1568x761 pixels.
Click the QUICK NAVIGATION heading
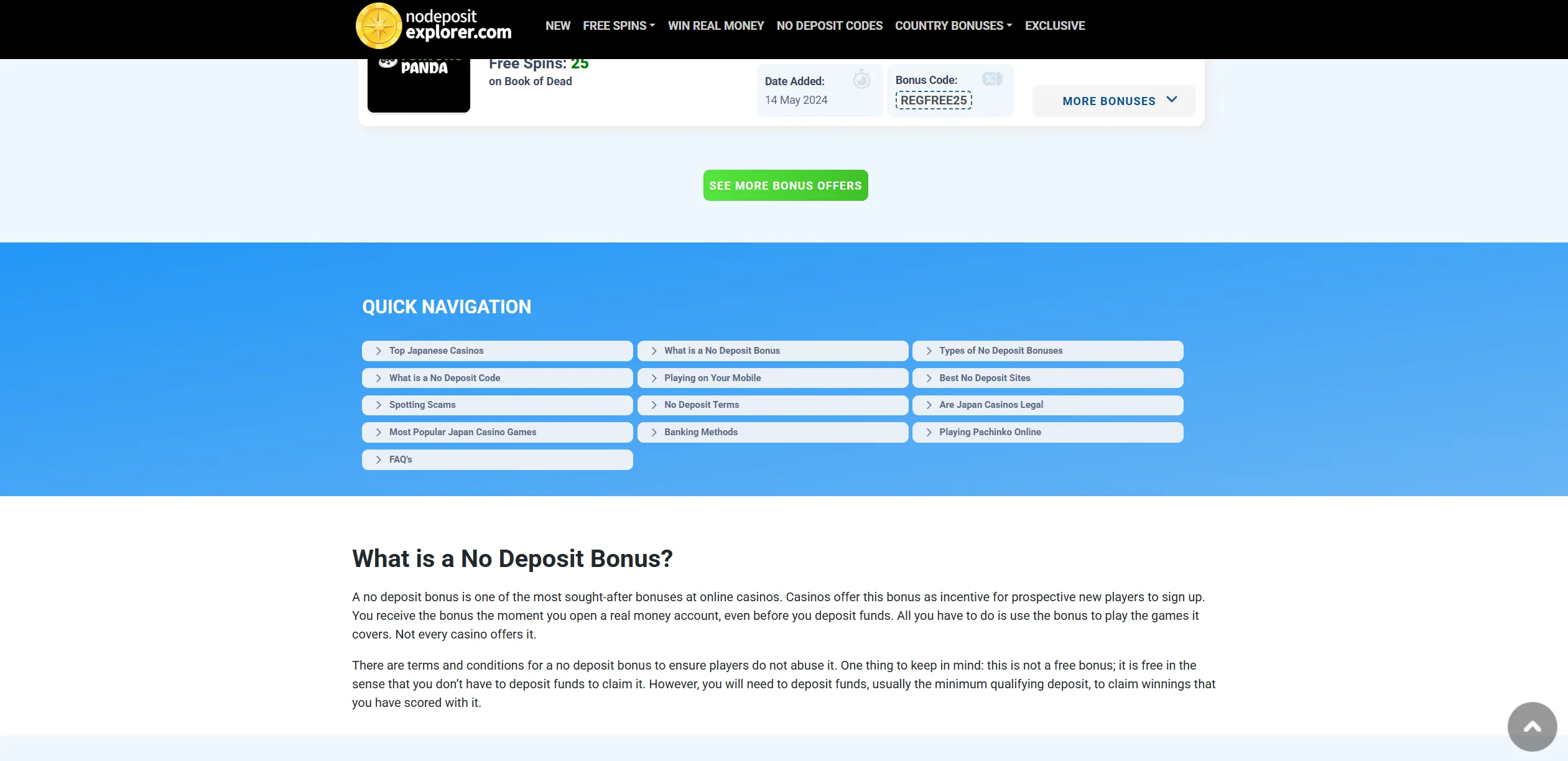click(x=447, y=307)
